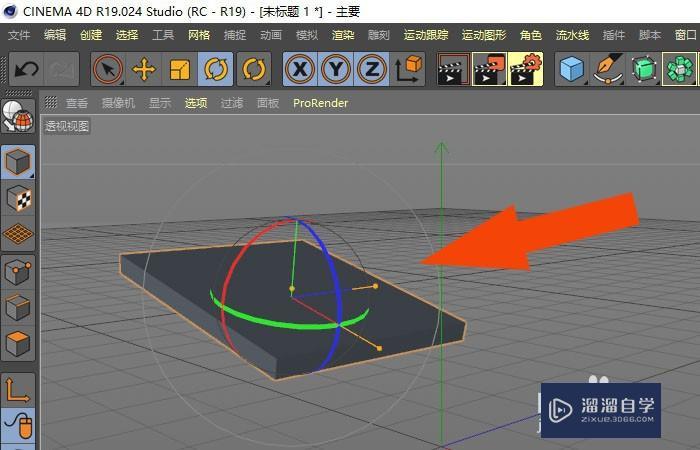700x450 pixels.
Task: Click Render View clapperboard icon
Action: 454,69
